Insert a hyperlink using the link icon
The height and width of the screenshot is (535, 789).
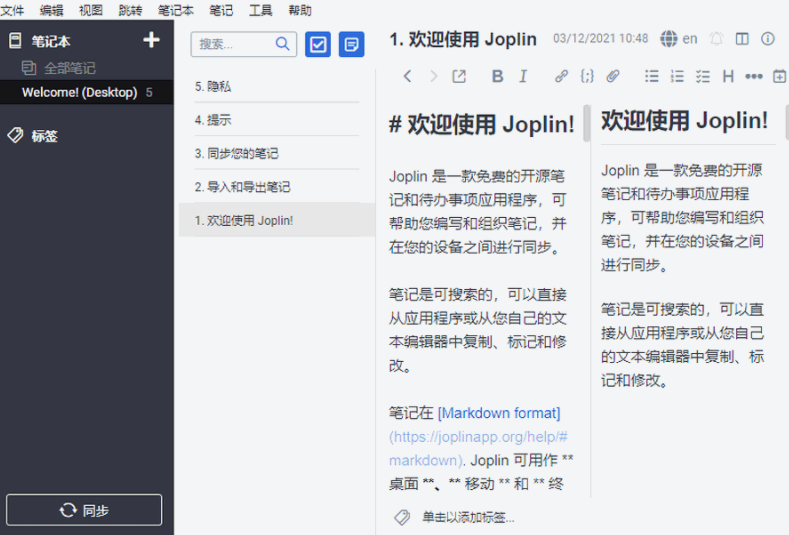coord(561,76)
